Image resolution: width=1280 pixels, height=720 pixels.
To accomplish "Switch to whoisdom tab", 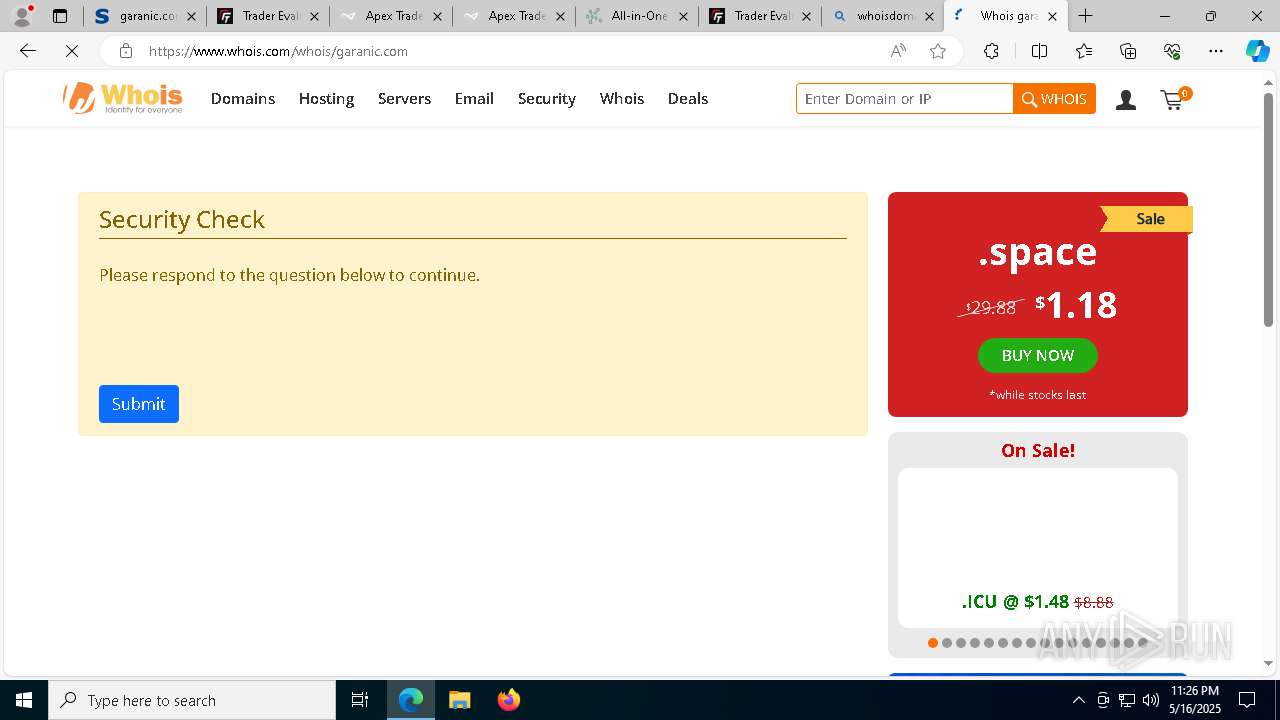I will (882, 16).
